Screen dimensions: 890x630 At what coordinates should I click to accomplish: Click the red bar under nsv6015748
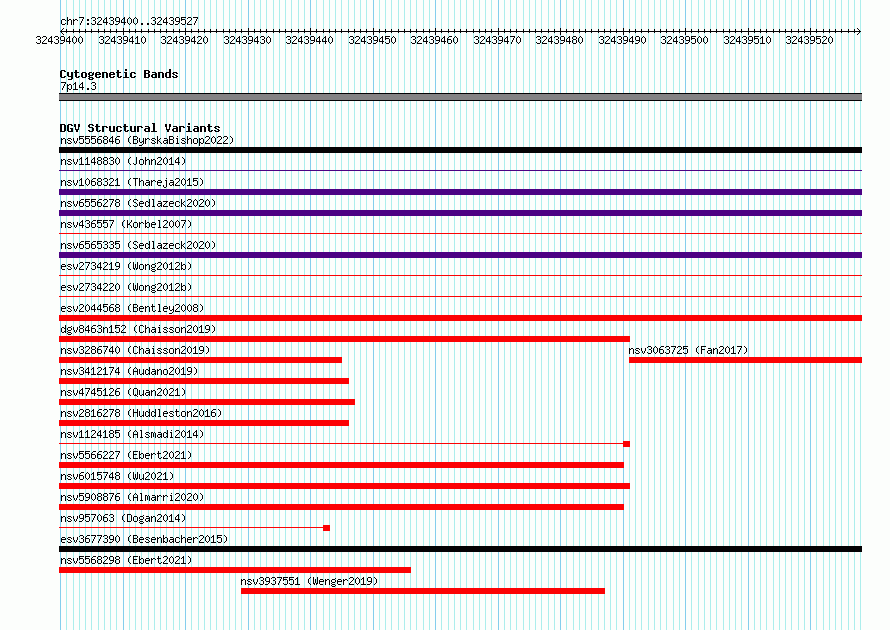345,486
